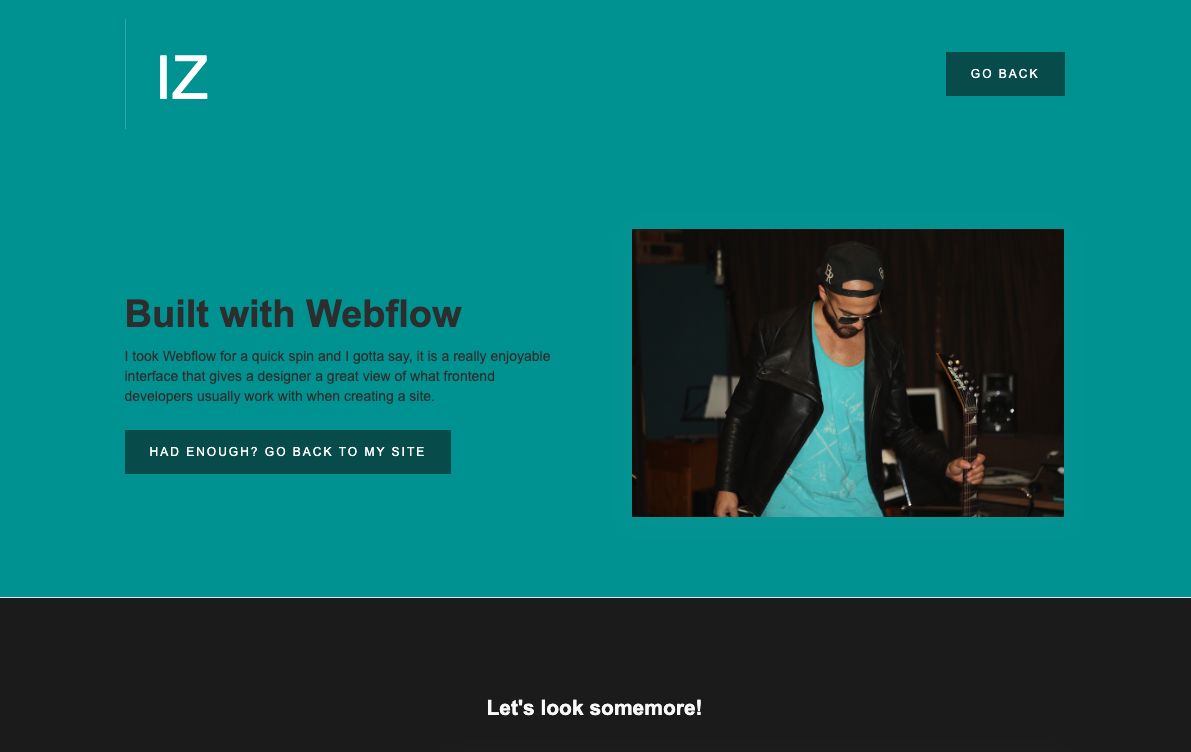
Task: Click the GO BACK button
Action: (x=1005, y=74)
